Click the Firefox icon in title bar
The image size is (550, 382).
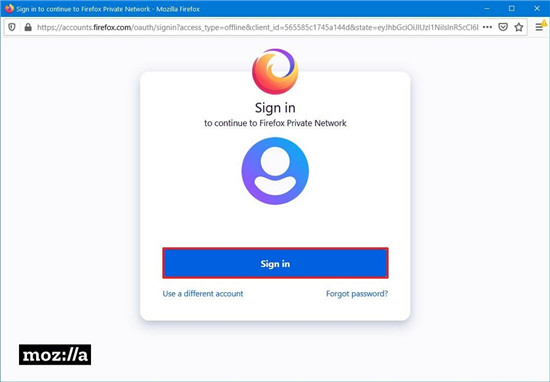click(x=9, y=8)
